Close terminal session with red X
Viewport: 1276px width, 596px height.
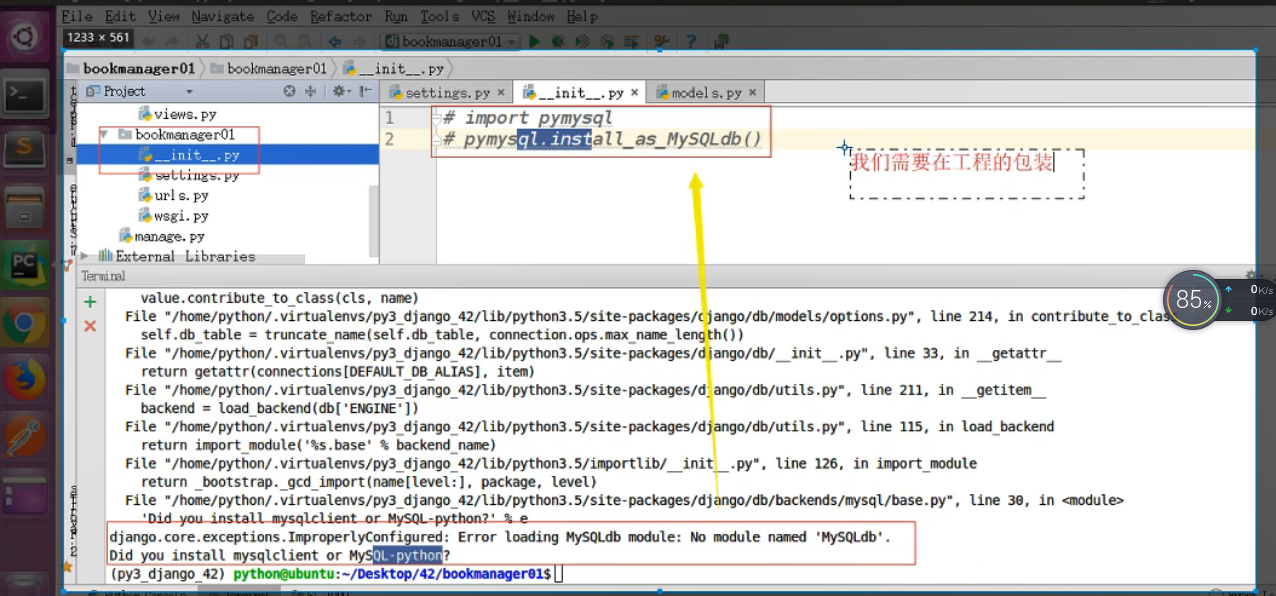[x=90, y=326]
